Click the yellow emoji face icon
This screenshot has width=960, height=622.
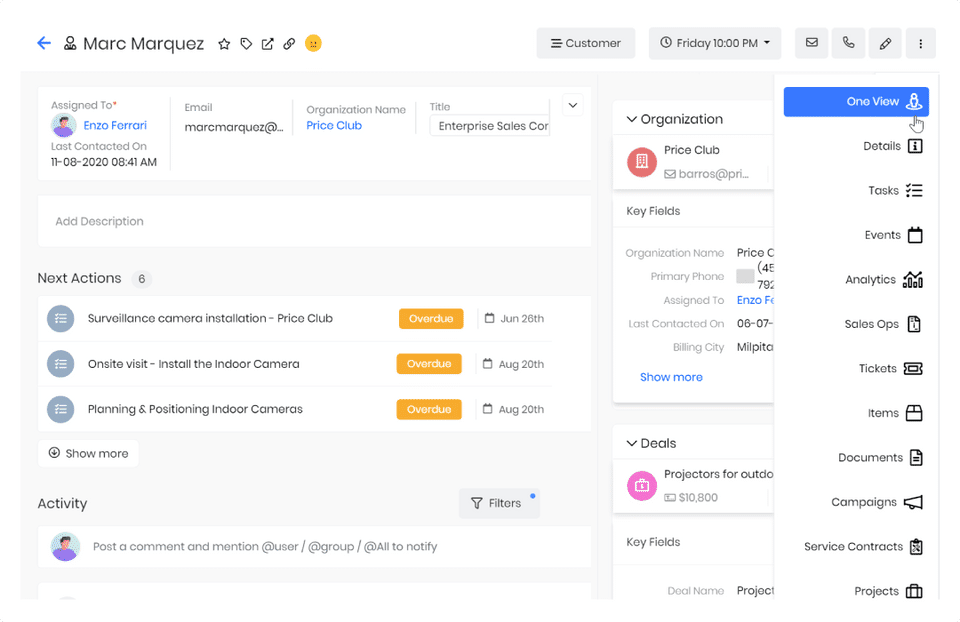[x=313, y=44]
